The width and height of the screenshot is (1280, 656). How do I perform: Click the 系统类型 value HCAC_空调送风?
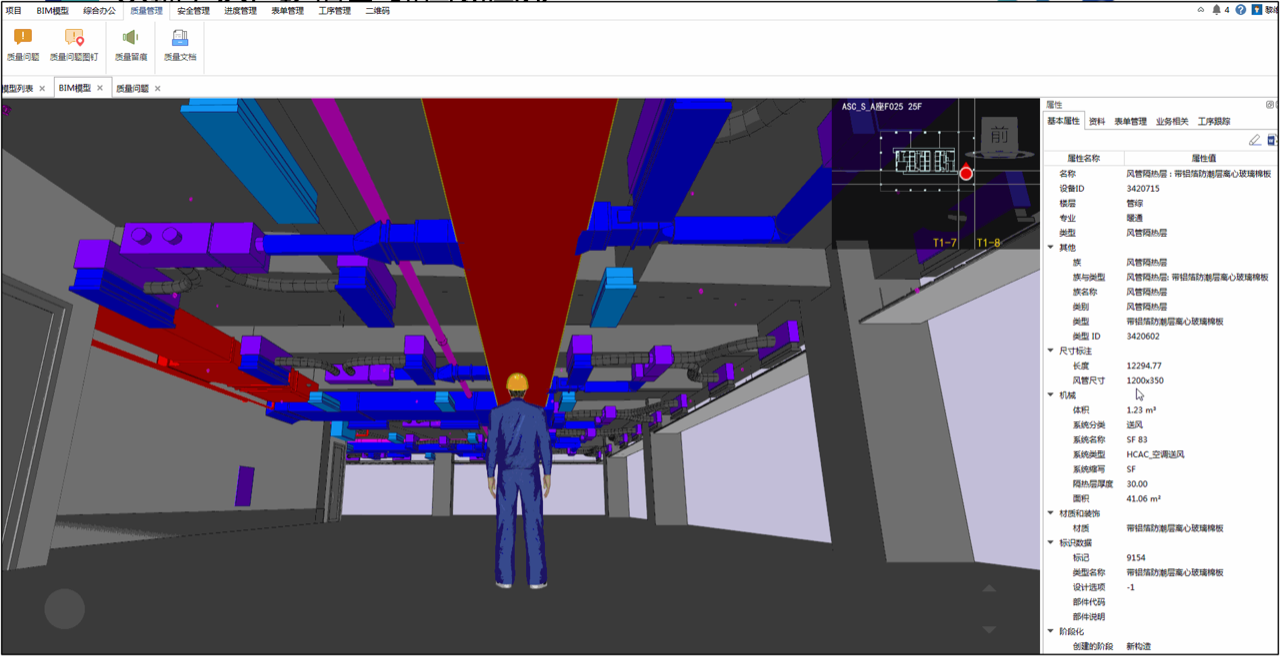pyautogui.click(x=1155, y=455)
